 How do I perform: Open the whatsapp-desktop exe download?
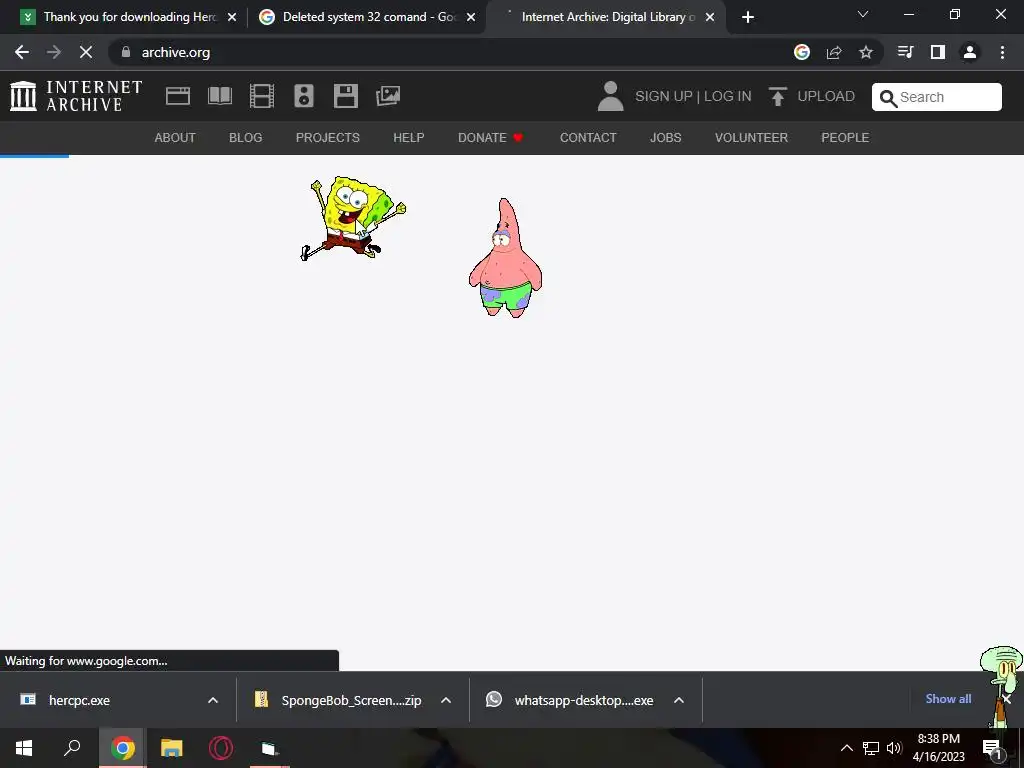[570, 700]
